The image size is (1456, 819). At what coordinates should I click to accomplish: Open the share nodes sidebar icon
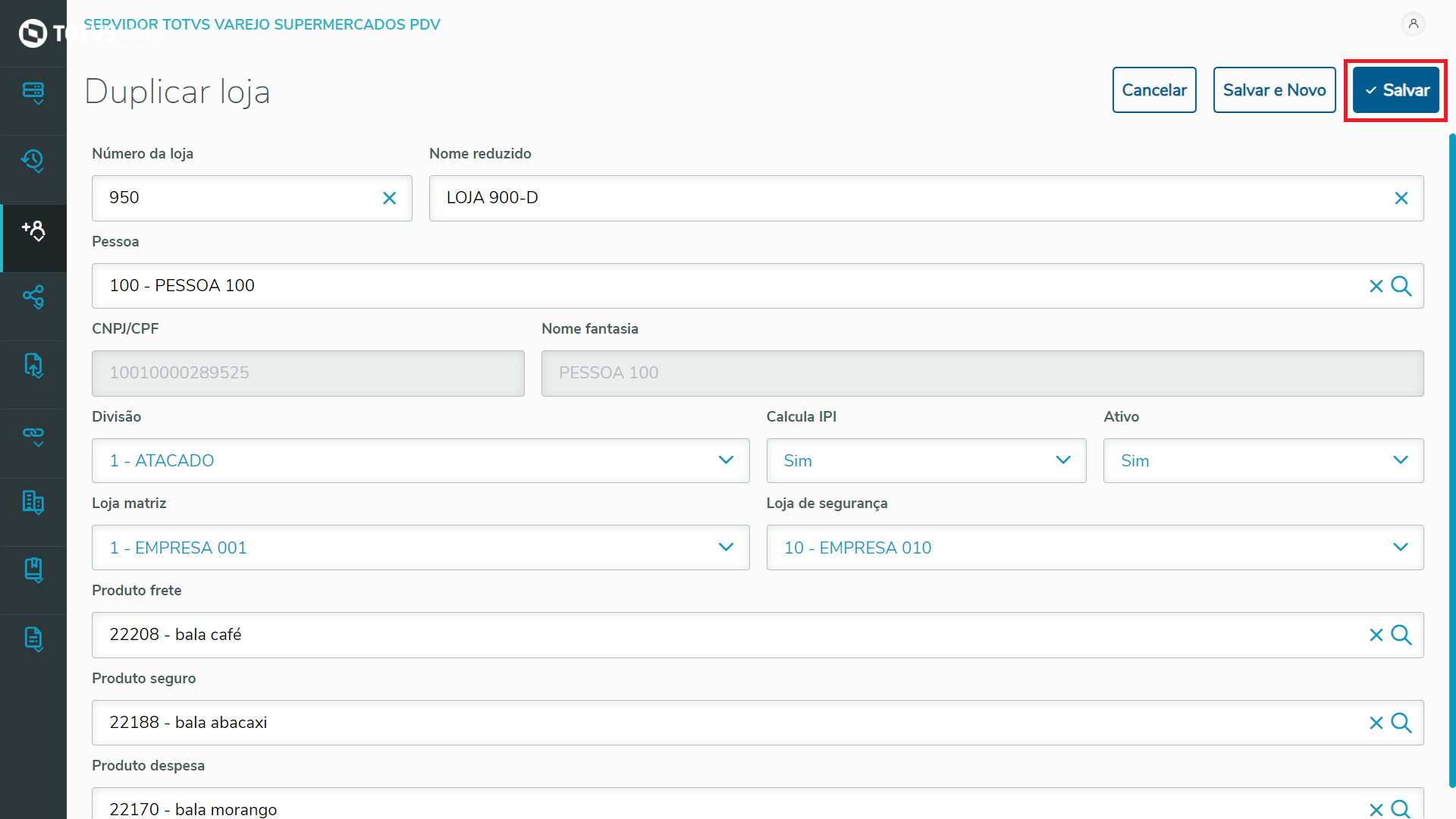[x=33, y=297]
